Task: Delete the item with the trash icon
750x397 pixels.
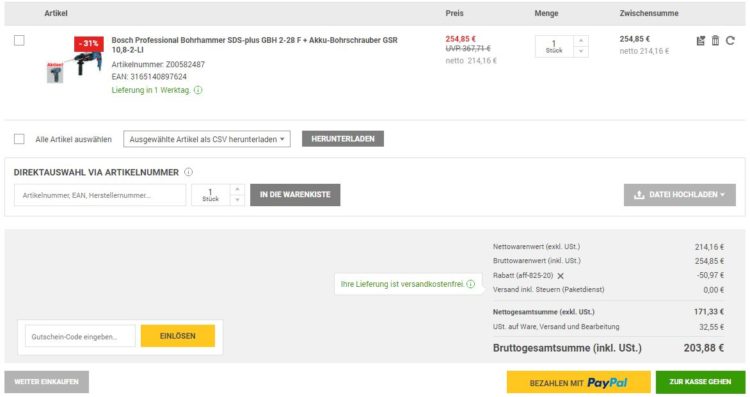Action: click(715, 41)
